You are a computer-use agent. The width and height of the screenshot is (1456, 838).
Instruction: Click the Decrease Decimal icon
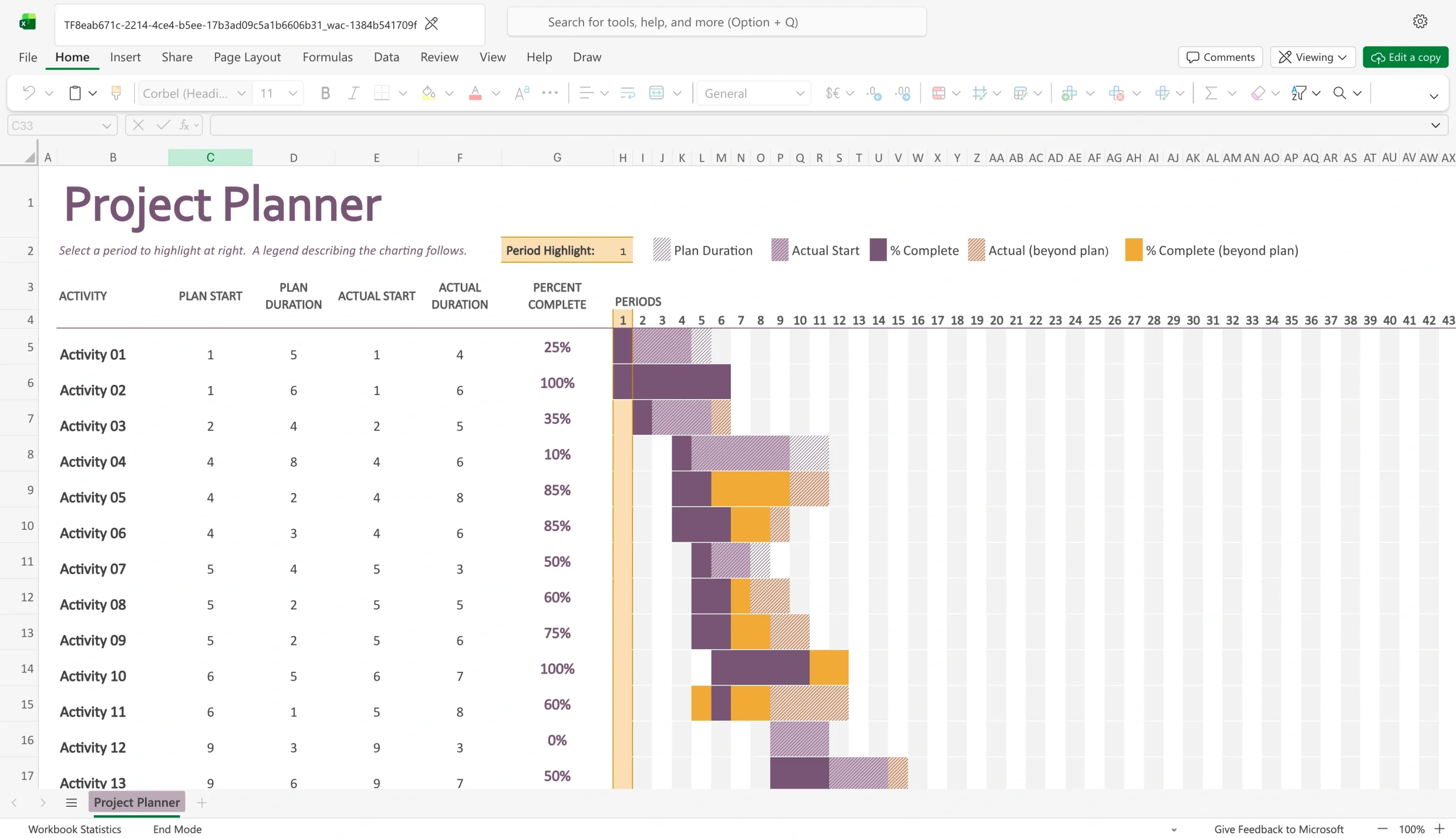click(x=874, y=93)
